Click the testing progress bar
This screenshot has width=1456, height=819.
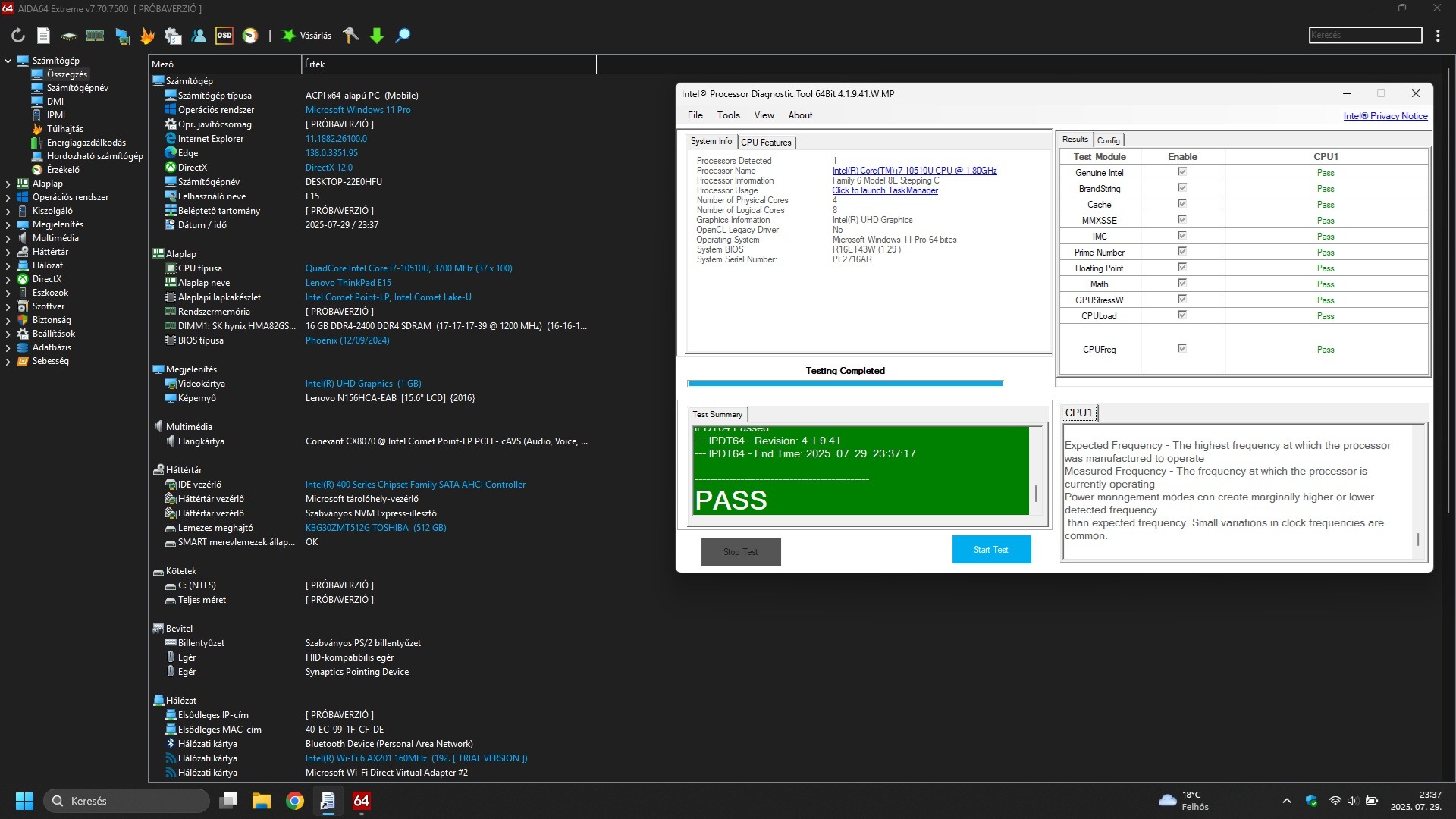(845, 384)
